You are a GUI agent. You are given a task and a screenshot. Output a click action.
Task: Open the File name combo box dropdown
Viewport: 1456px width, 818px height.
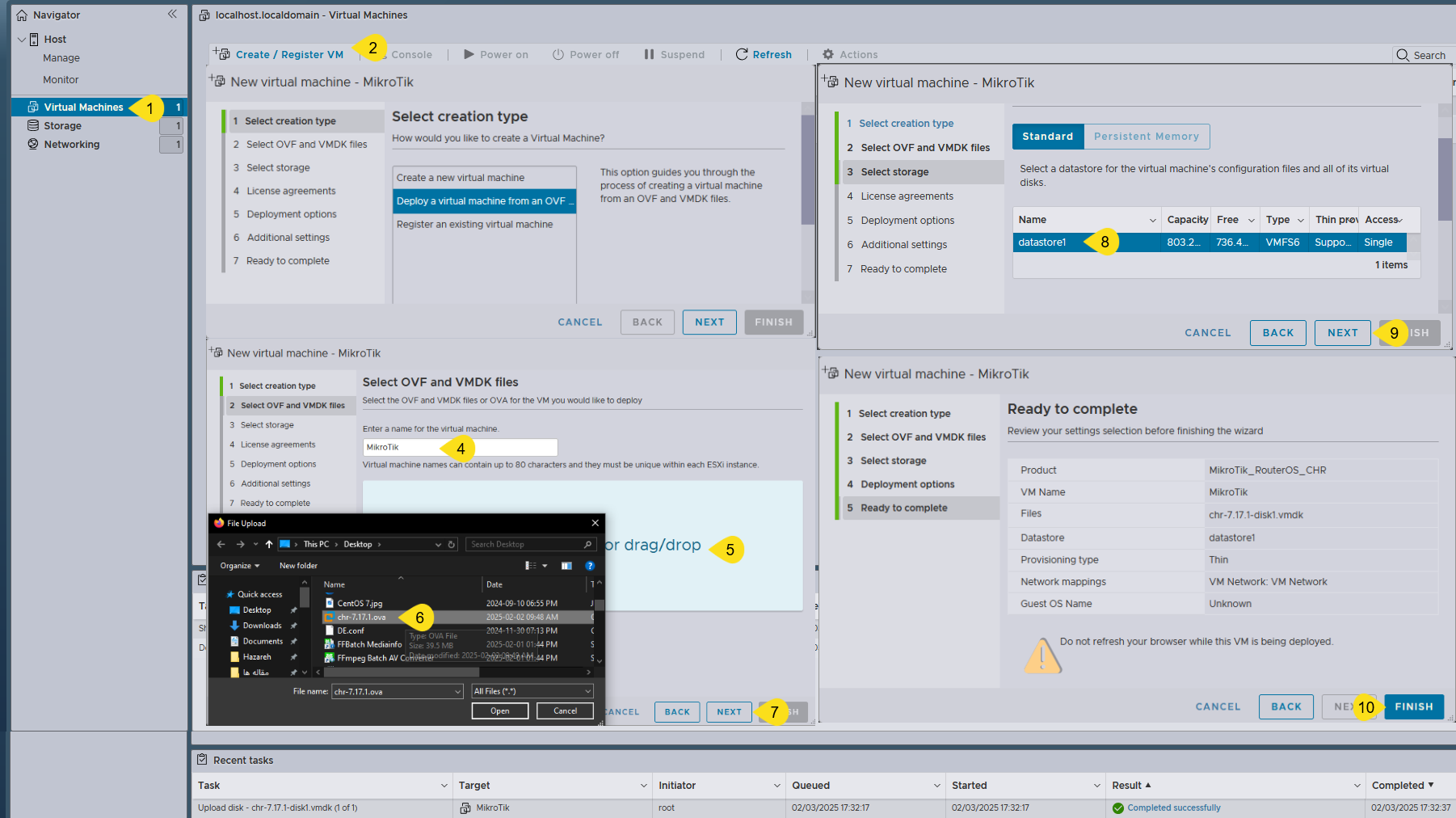(458, 691)
